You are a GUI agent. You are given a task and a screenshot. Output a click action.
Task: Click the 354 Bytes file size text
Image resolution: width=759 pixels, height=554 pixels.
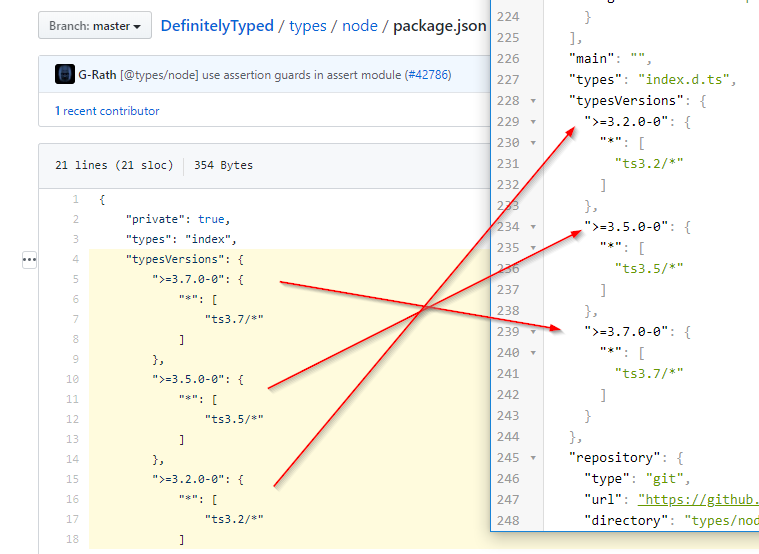(223, 165)
